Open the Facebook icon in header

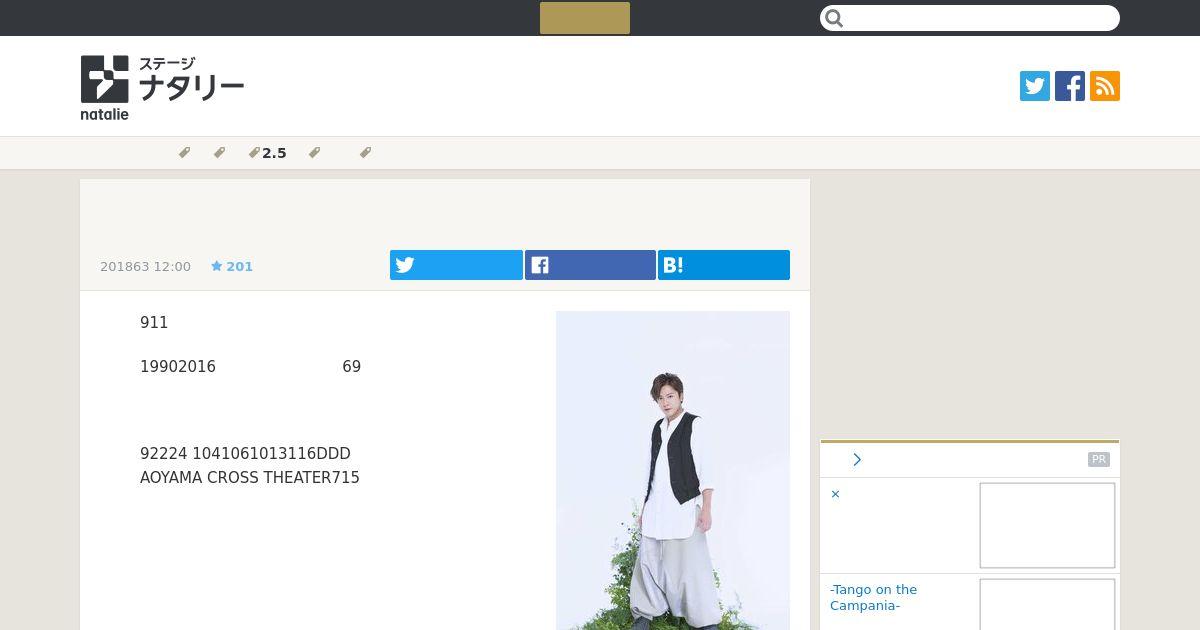1070,86
